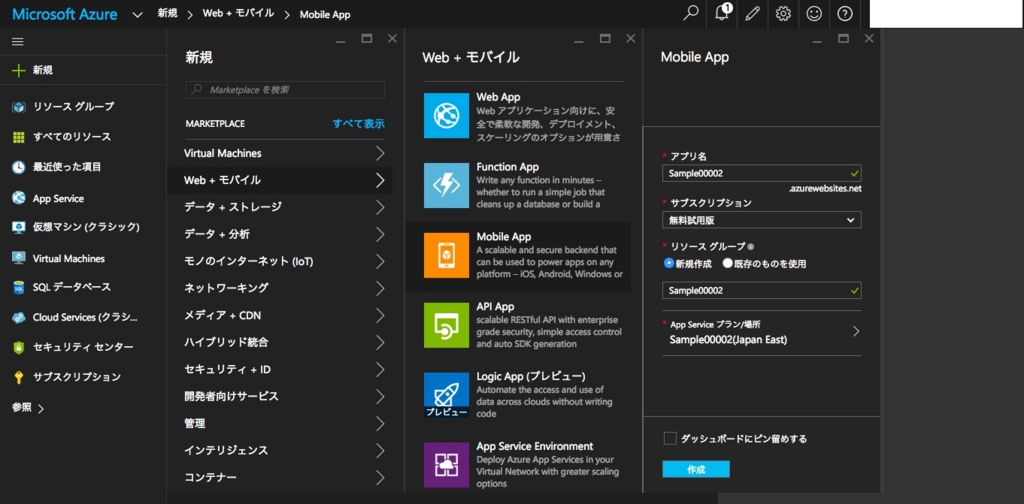Select コンテナー category
The width and height of the screenshot is (1024, 504).
pos(280,478)
